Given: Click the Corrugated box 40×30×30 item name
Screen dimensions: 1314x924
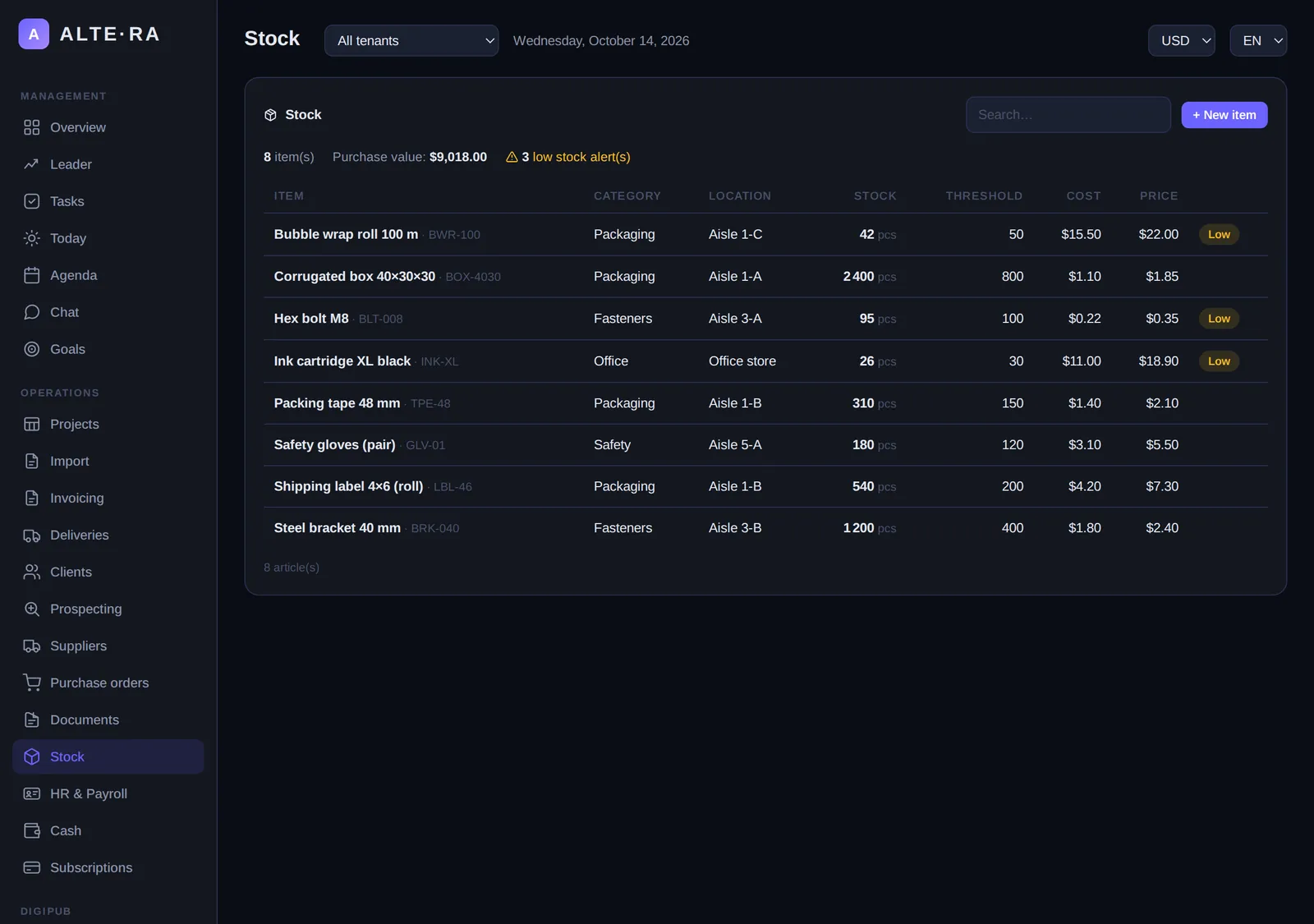Looking at the screenshot, I should coord(355,277).
